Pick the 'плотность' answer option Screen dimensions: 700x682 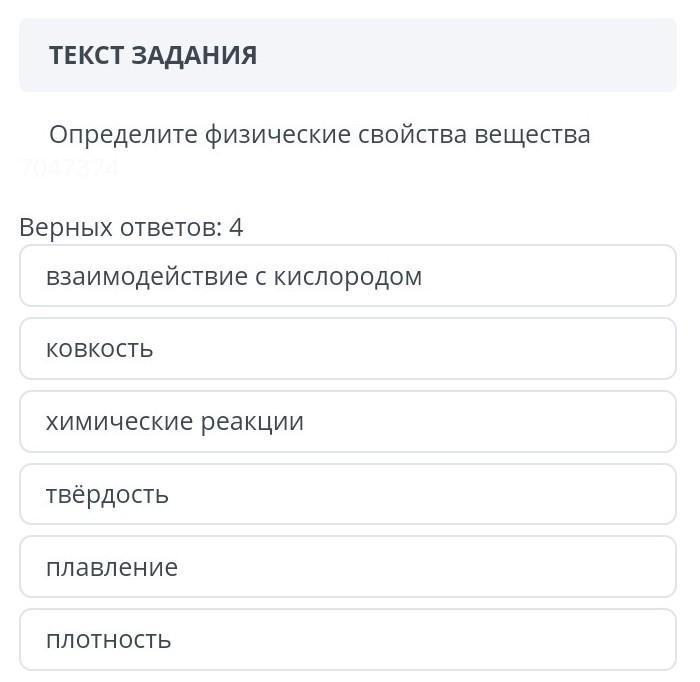348,640
